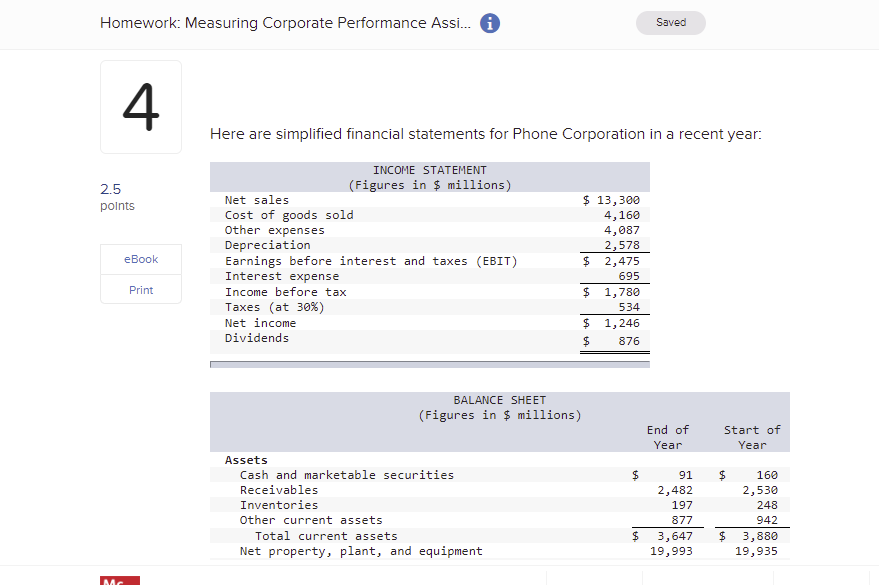879x585 pixels.
Task: Click the blue info icon beside the homework title
Action: point(488,23)
